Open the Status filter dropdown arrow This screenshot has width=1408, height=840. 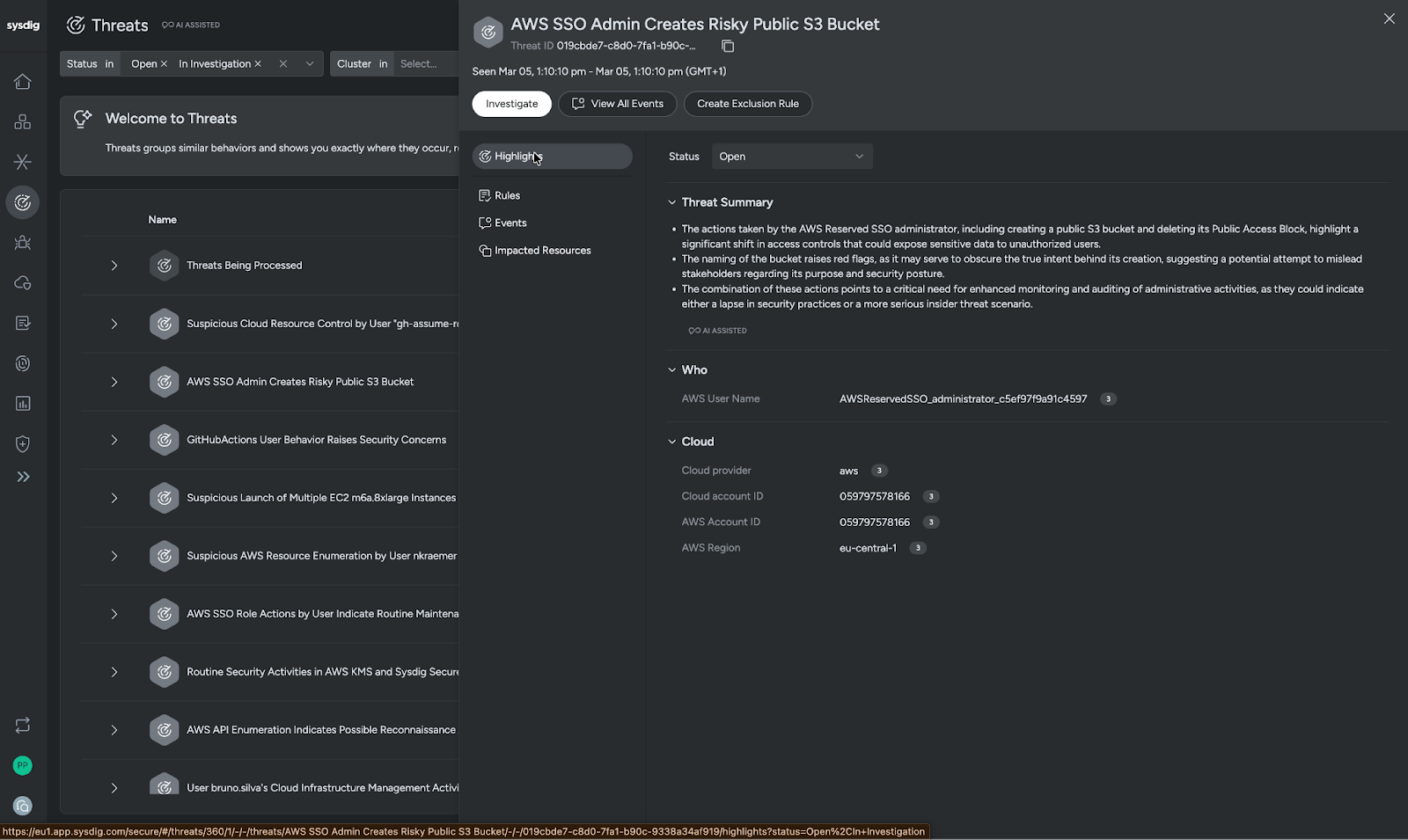(310, 64)
